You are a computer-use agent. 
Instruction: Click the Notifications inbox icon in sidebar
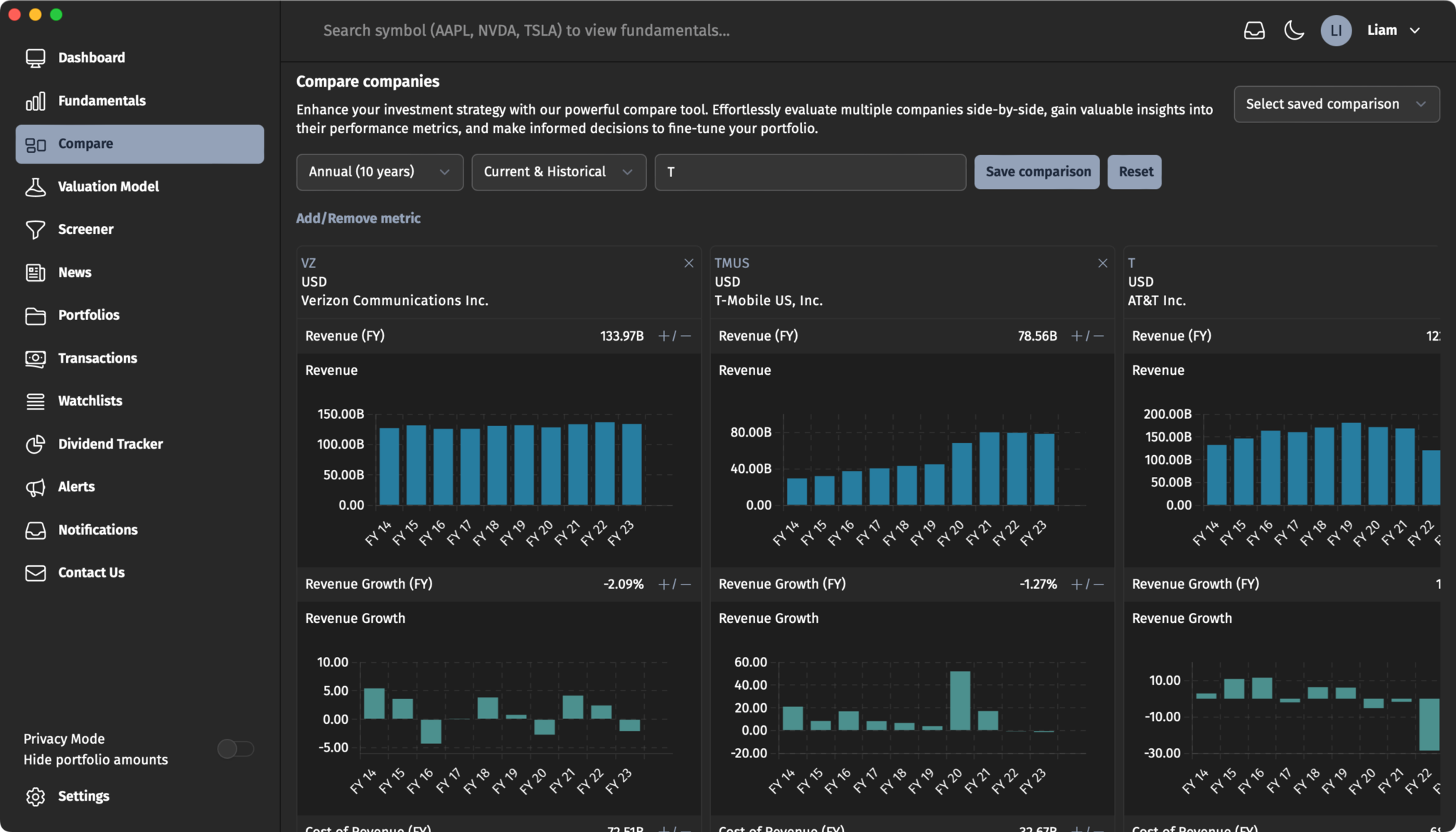tap(36, 530)
